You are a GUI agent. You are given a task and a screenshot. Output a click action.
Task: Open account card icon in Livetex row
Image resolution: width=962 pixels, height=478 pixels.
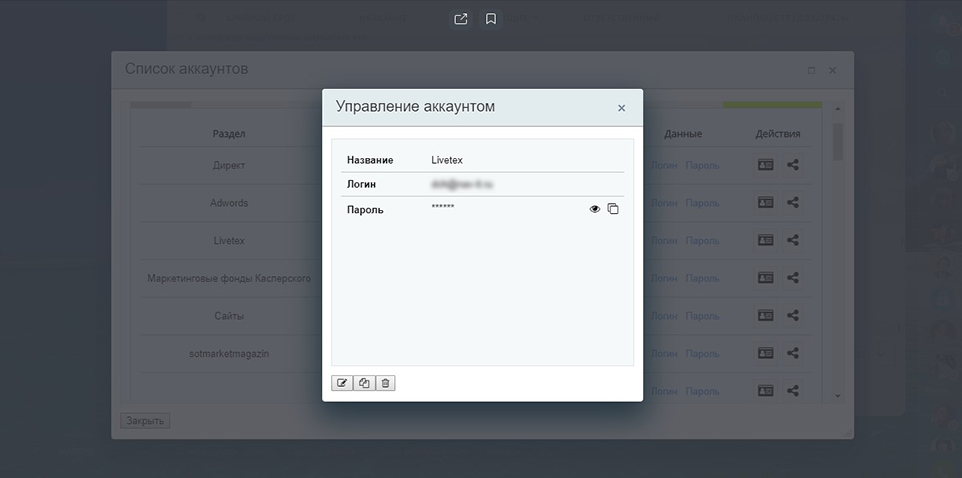[765, 241]
